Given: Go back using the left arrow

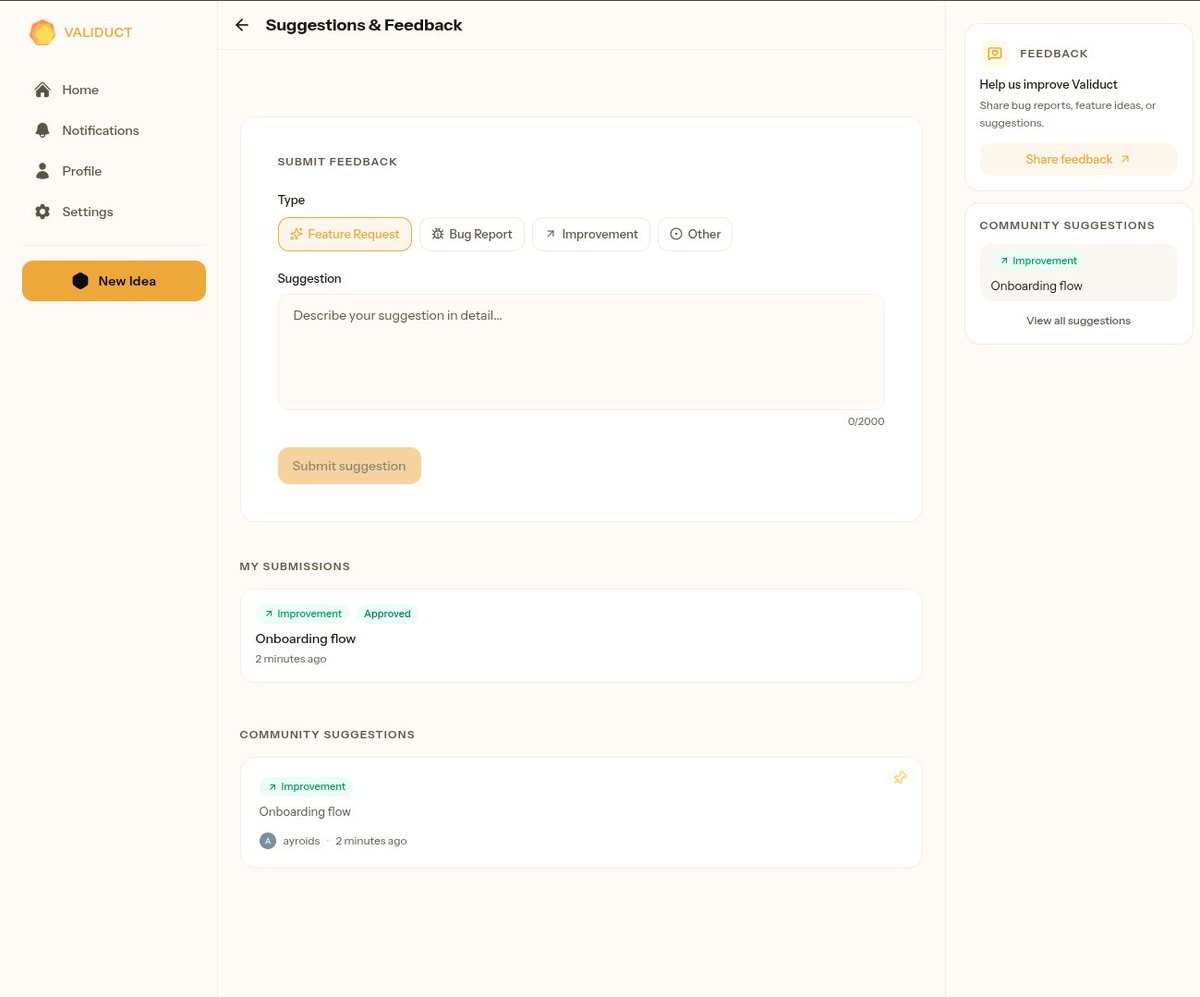Looking at the screenshot, I should coord(242,25).
